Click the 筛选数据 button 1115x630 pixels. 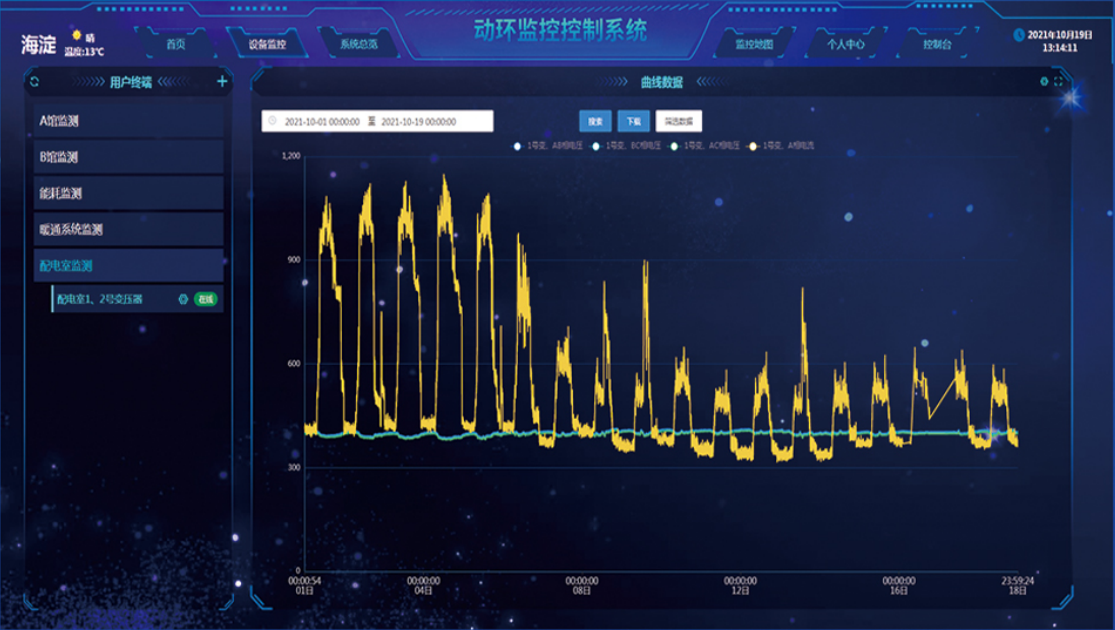click(678, 121)
